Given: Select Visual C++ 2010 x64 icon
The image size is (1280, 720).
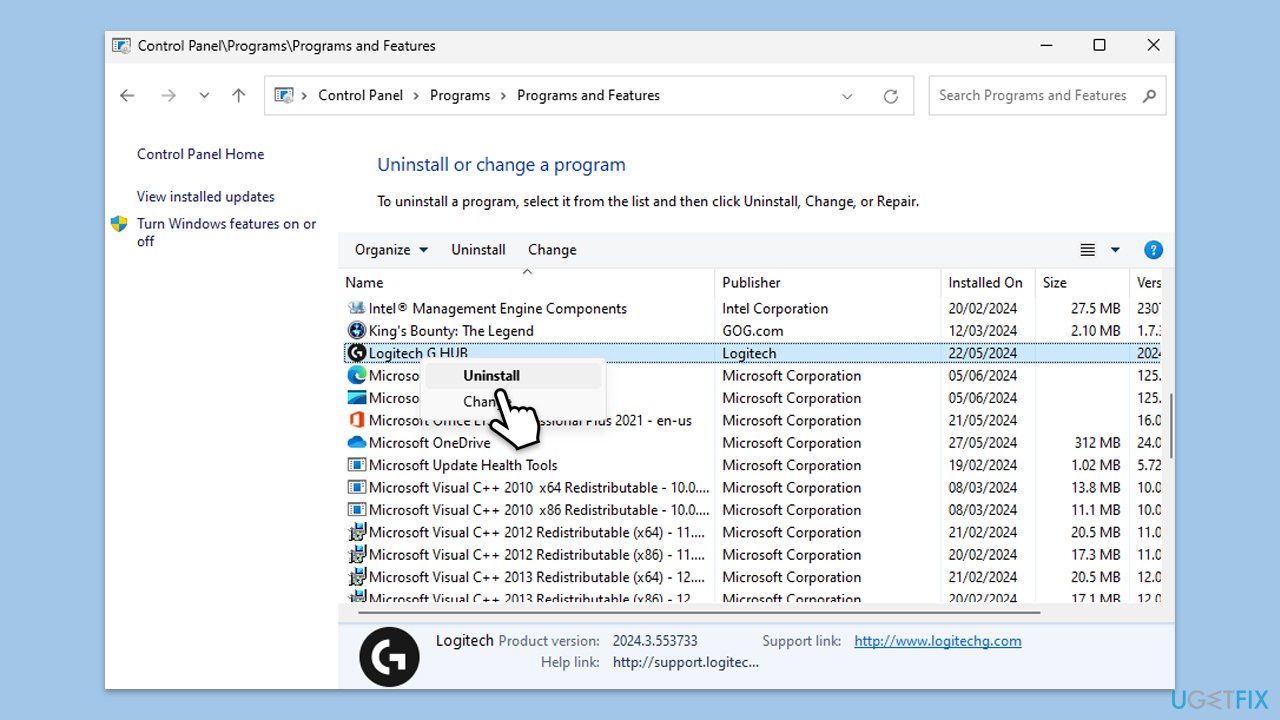Looking at the screenshot, I should (x=356, y=488).
